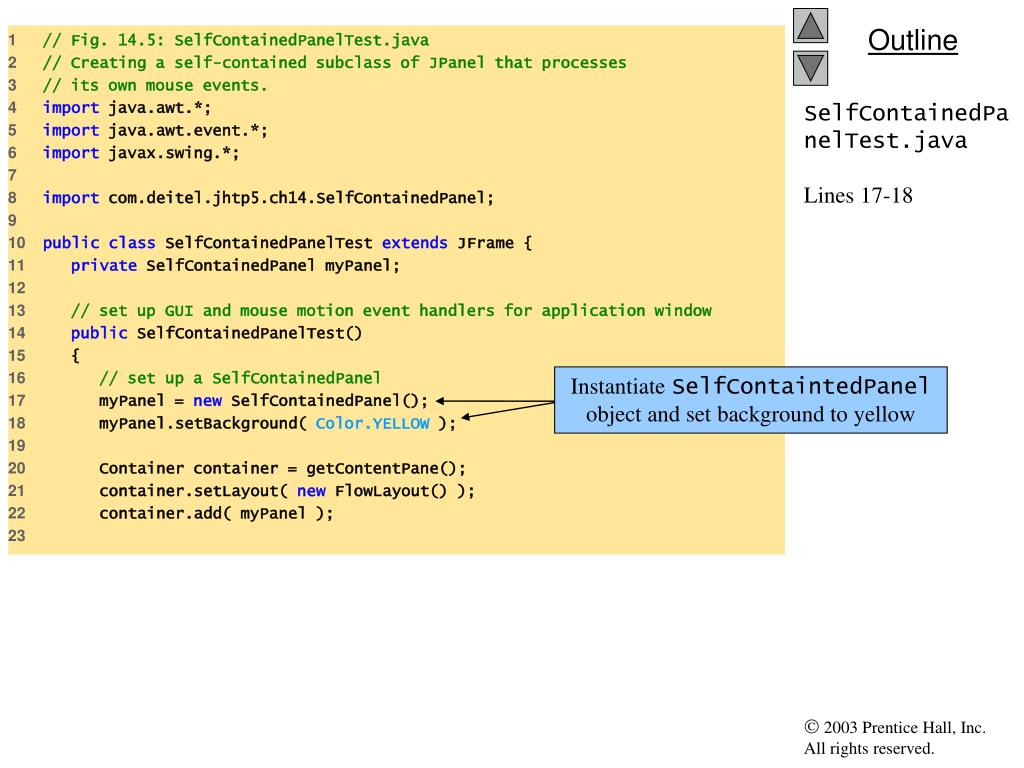Click the '// set up a SelfContainedPanel' comment
The width and height of the screenshot is (1024, 768).
click(x=240, y=378)
